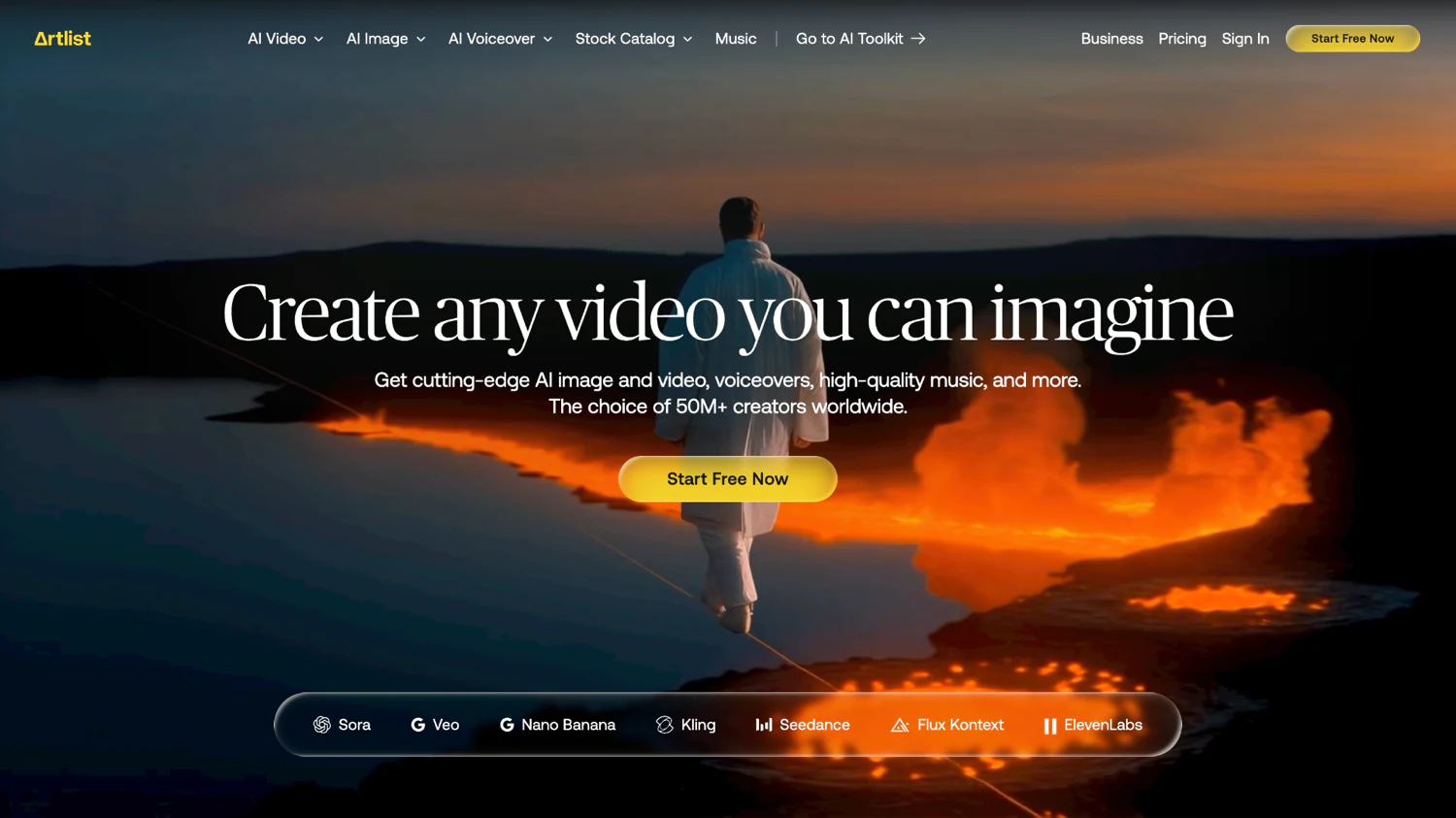This screenshot has height=818, width=1456.
Task: Expand the AI Voiceover menu
Action: [x=500, y=39]
